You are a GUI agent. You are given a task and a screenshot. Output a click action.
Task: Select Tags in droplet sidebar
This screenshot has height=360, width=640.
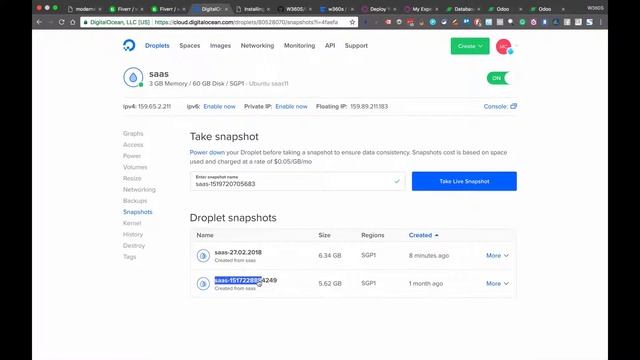point(130,257)
